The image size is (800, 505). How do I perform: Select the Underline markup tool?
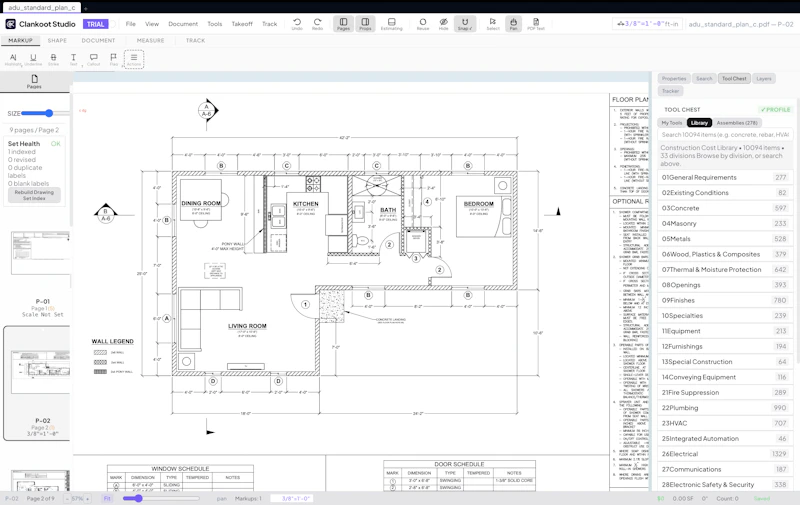pyautogui.click(x=33, y=60)
